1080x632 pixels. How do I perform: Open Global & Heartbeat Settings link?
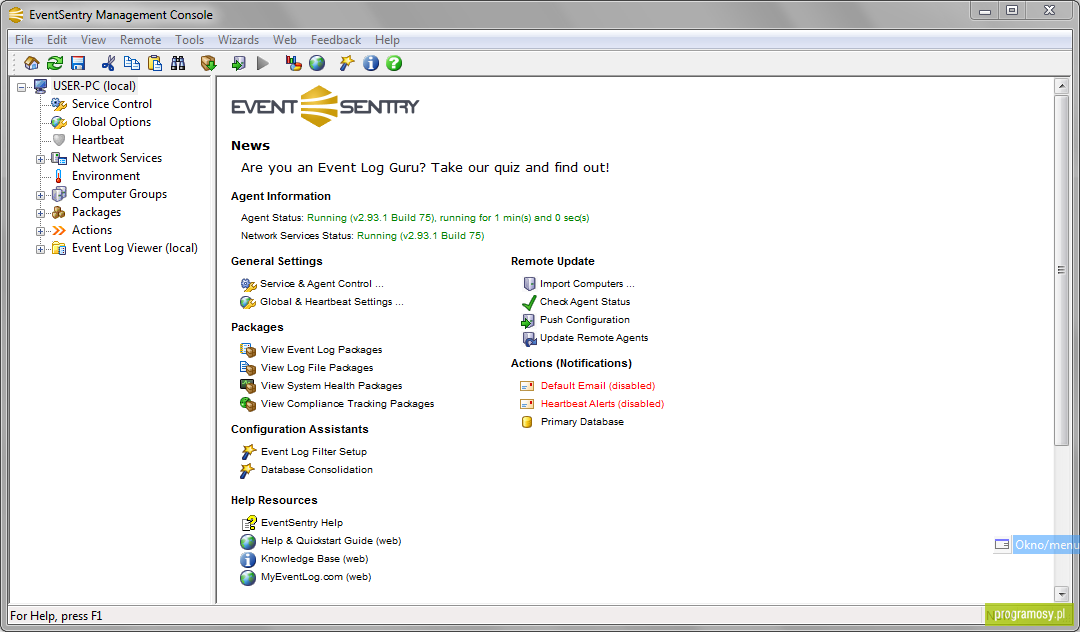coord(331,302)
